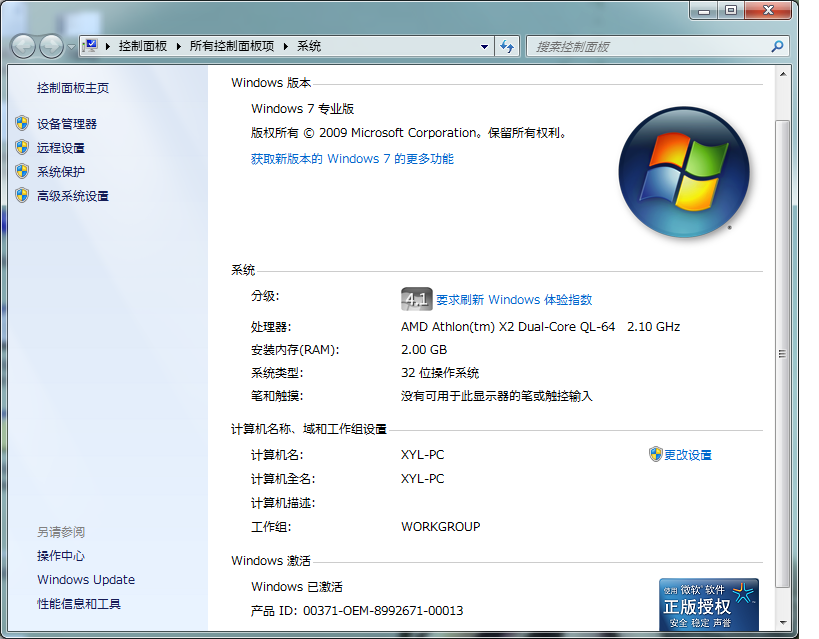Click the 32 位操作系统 value
Screen dimensions: 819x639
point(440,373)
